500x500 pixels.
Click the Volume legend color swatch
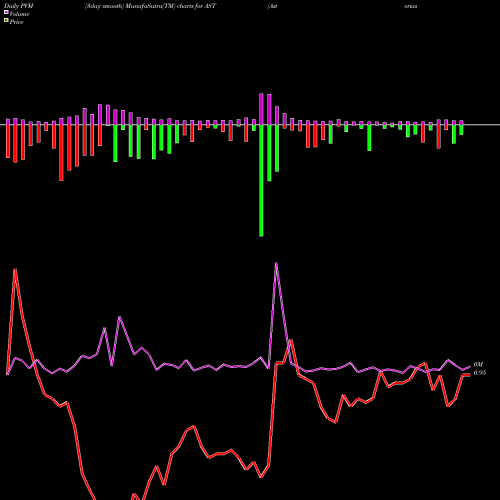point(6,12)
